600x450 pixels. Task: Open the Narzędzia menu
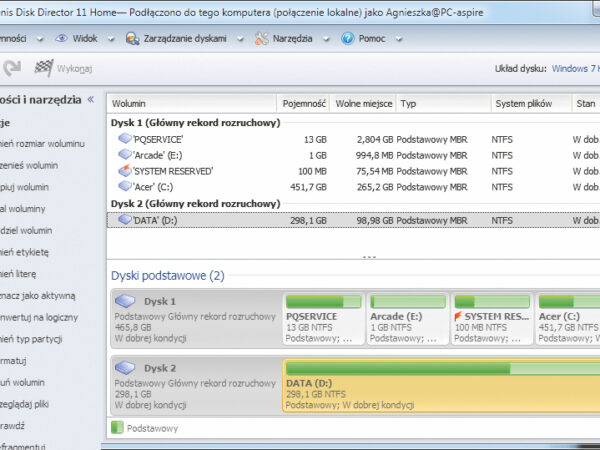(x=294, y=39)
